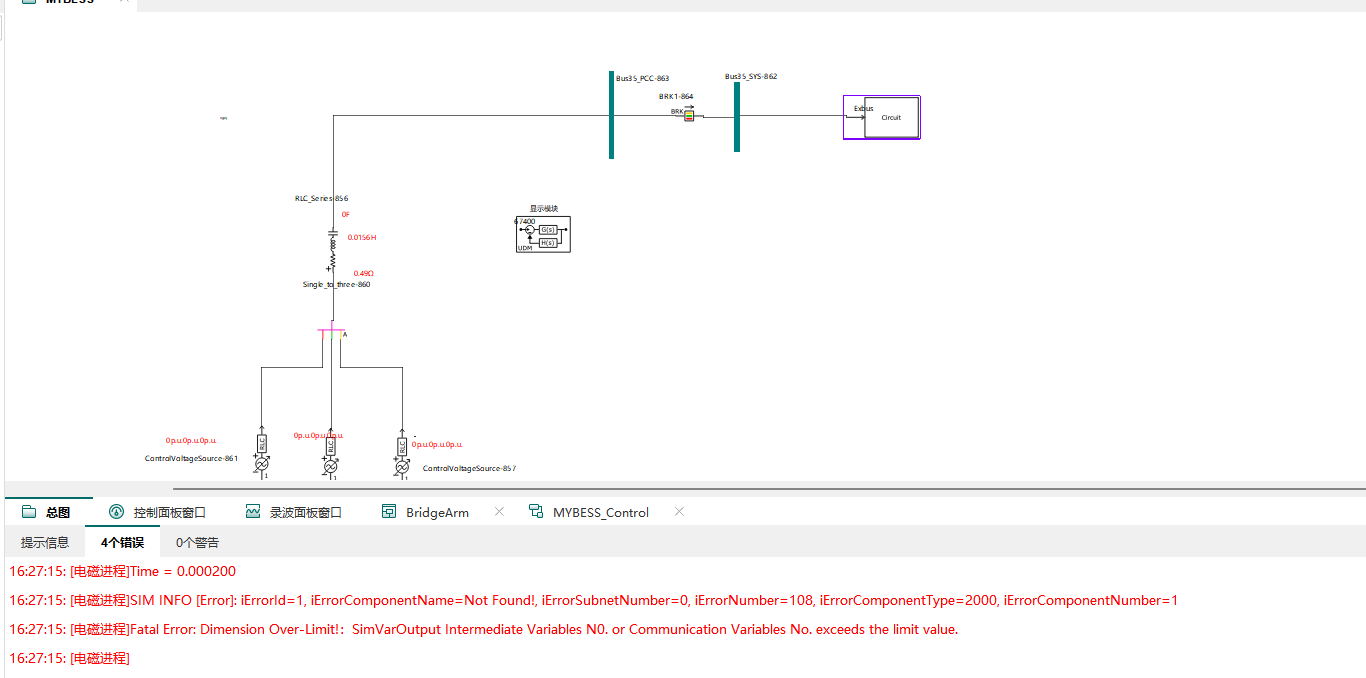Click the Exbus Circuit block
The image size is (1366, 678).
pyautogui.click(x=881, y=117)
